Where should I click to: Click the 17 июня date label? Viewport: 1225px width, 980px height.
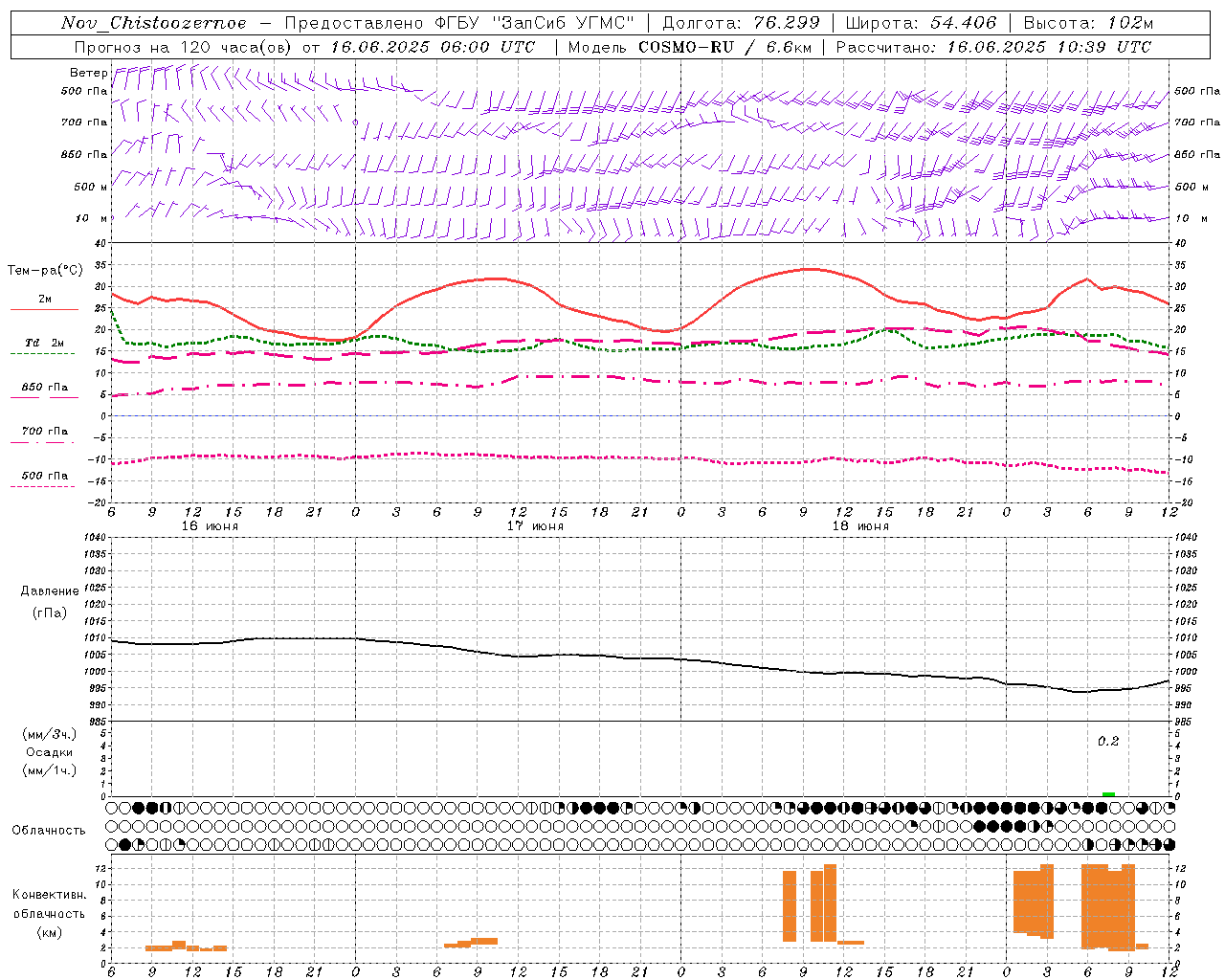pos(535,526)
